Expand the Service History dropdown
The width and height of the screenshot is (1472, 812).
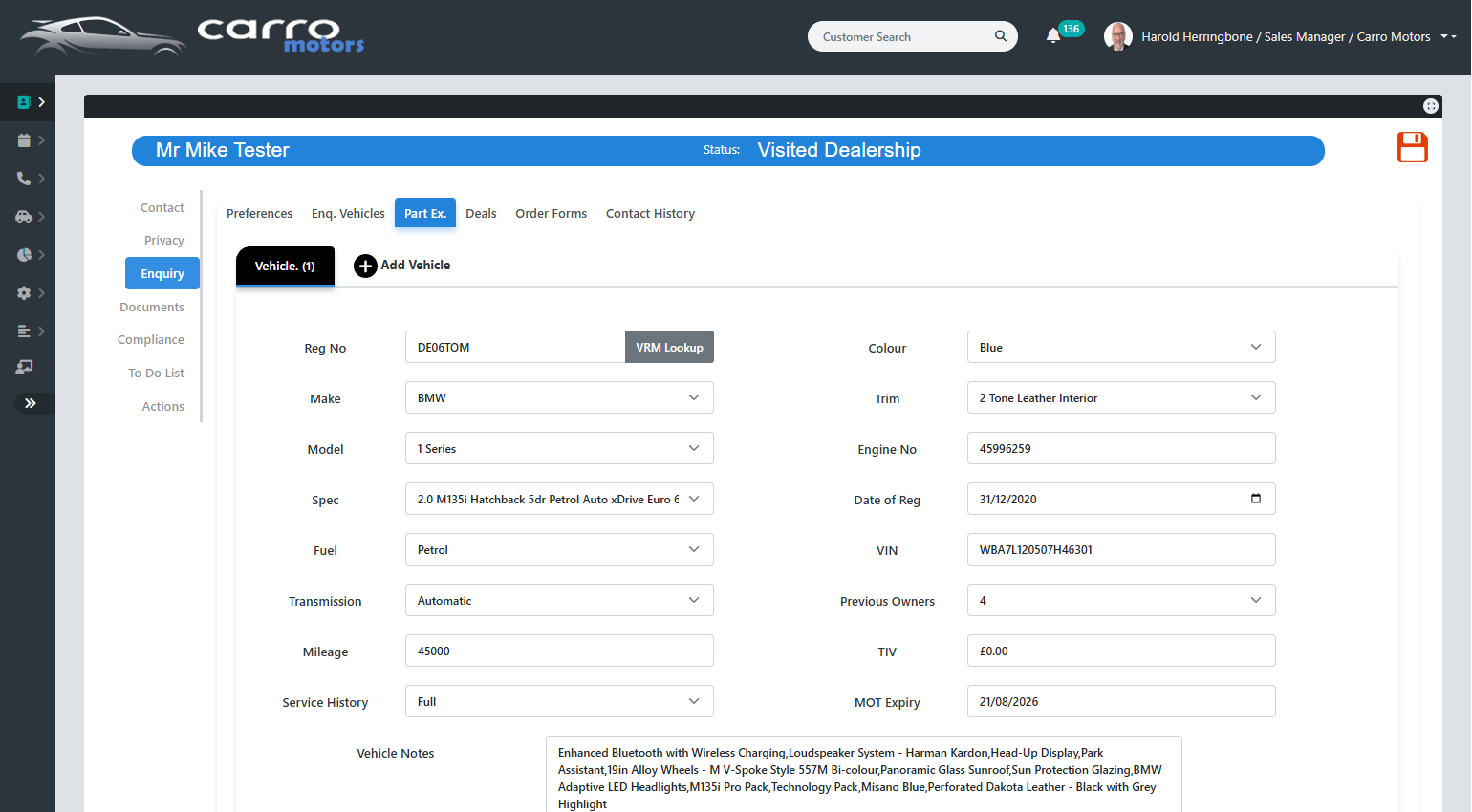(559, 702)
